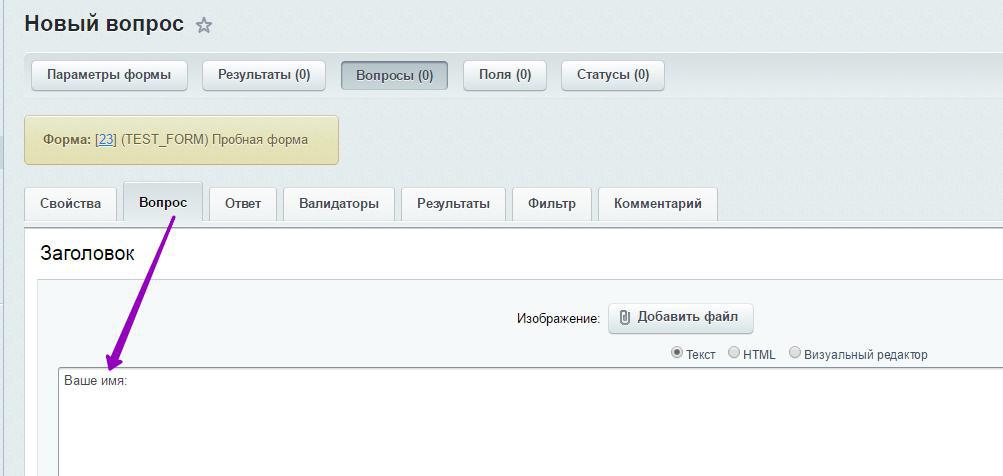1003x476 pixels.
Task: Open the Поля (0) section
Action: click(x=505, y=75)
